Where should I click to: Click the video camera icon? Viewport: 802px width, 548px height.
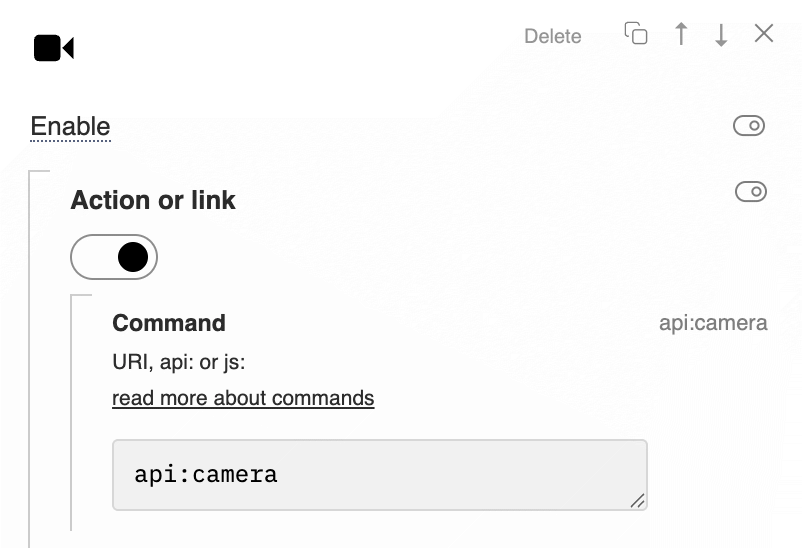pos(54,48)
